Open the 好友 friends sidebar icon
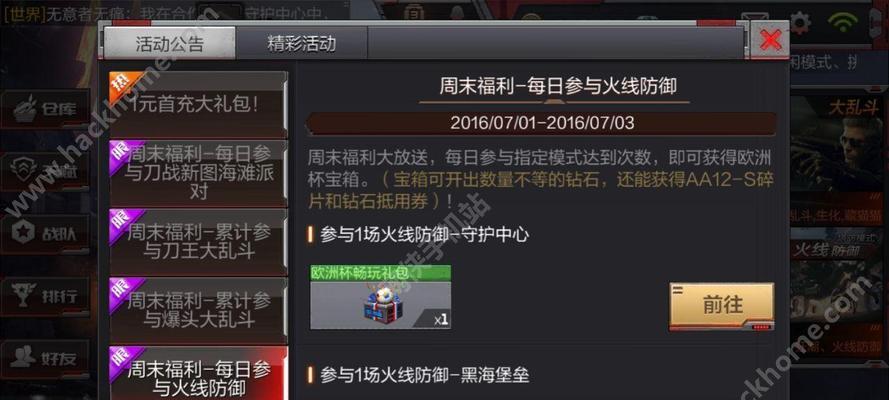 click(x=45, y=358)
